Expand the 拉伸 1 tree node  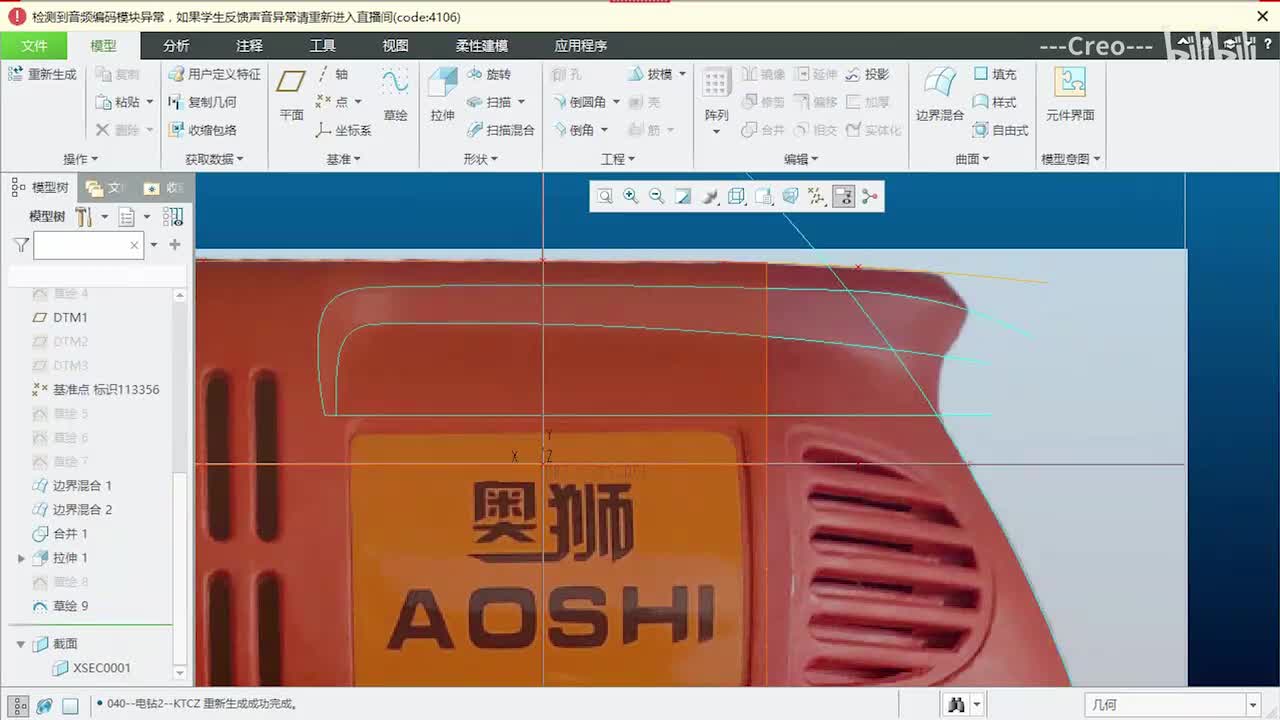pyautogui.click(x=21, y=558)
